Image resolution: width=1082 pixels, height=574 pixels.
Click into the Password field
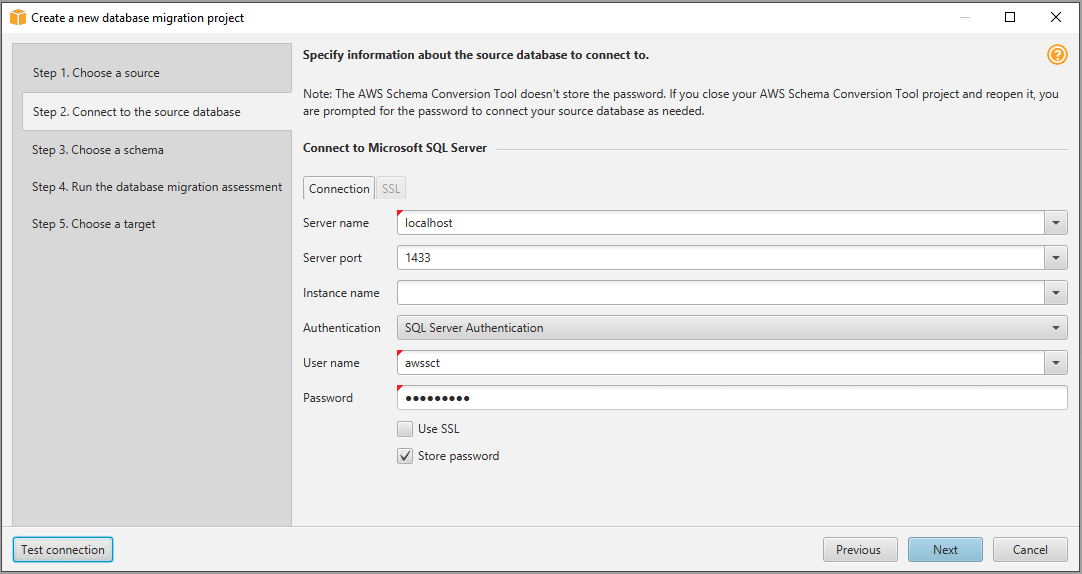click(x=732, y=398)
